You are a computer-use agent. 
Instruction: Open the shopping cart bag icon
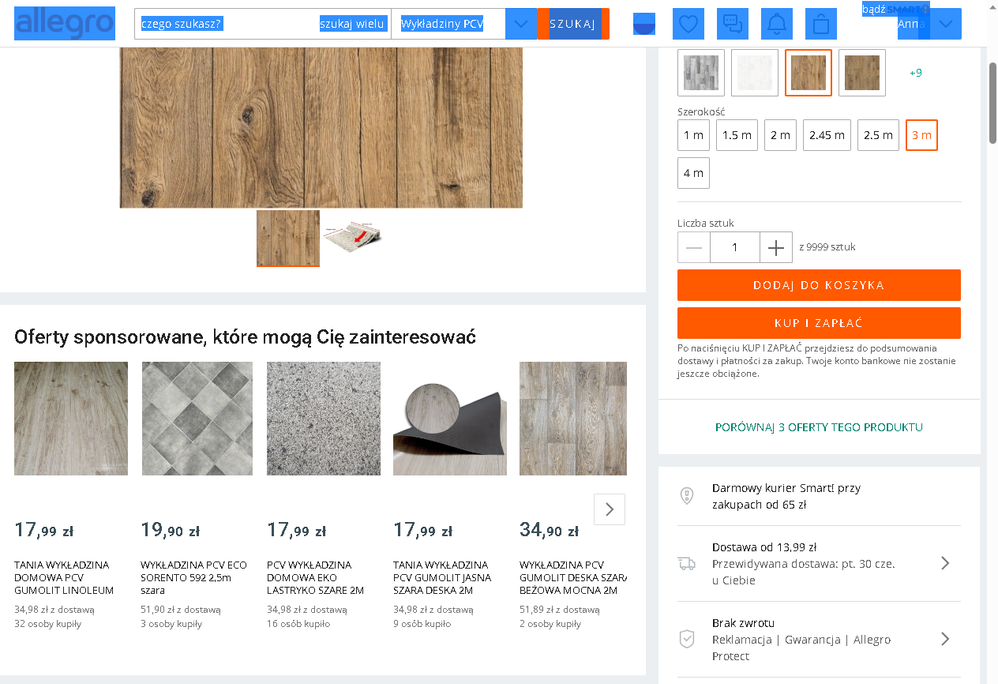(x=820, y=23)
